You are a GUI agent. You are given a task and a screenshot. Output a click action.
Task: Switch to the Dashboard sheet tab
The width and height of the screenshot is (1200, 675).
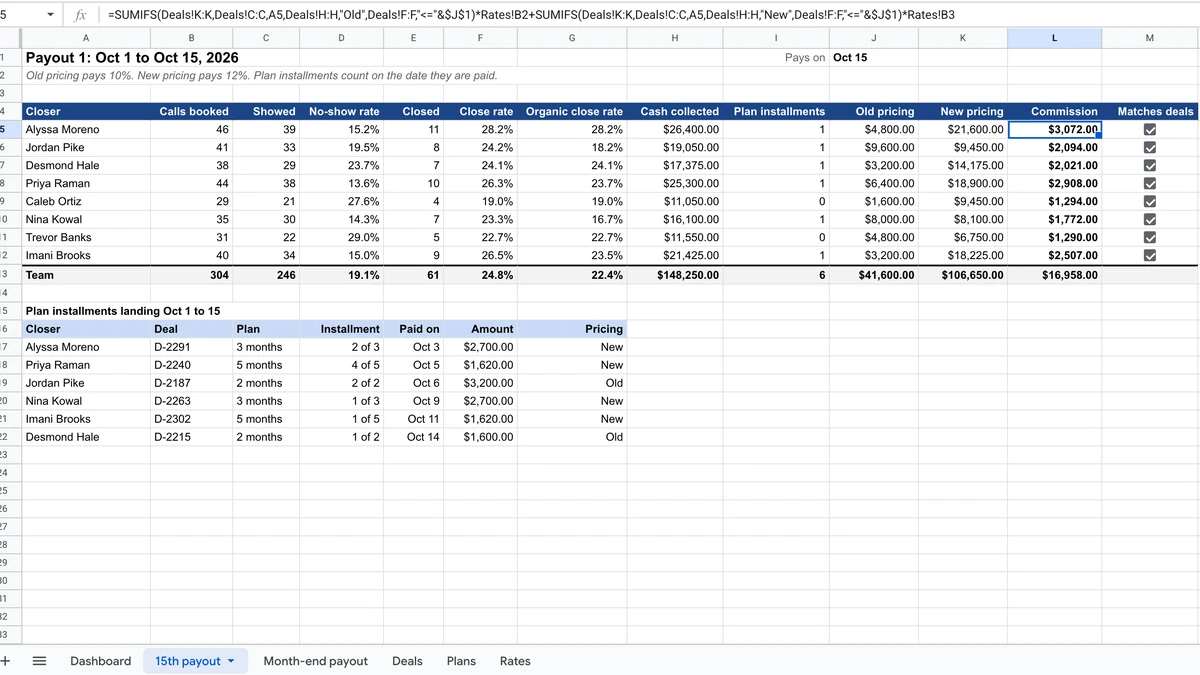coord(100,661)
